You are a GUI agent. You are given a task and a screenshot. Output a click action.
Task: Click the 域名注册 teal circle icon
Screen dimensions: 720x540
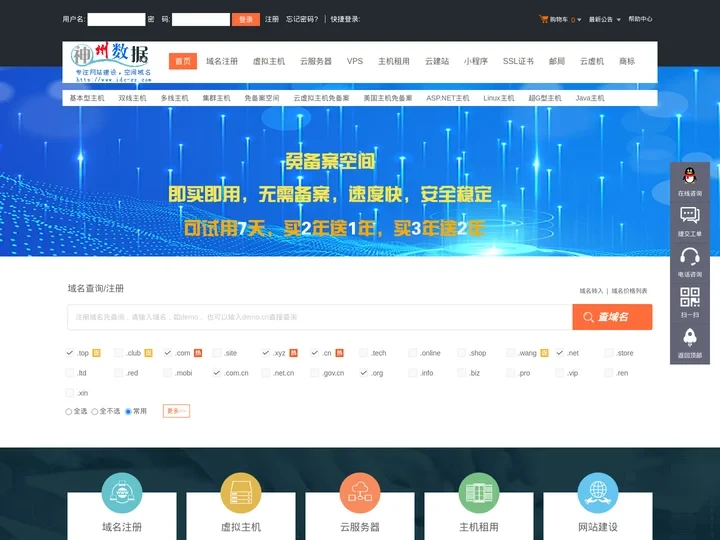122,493
